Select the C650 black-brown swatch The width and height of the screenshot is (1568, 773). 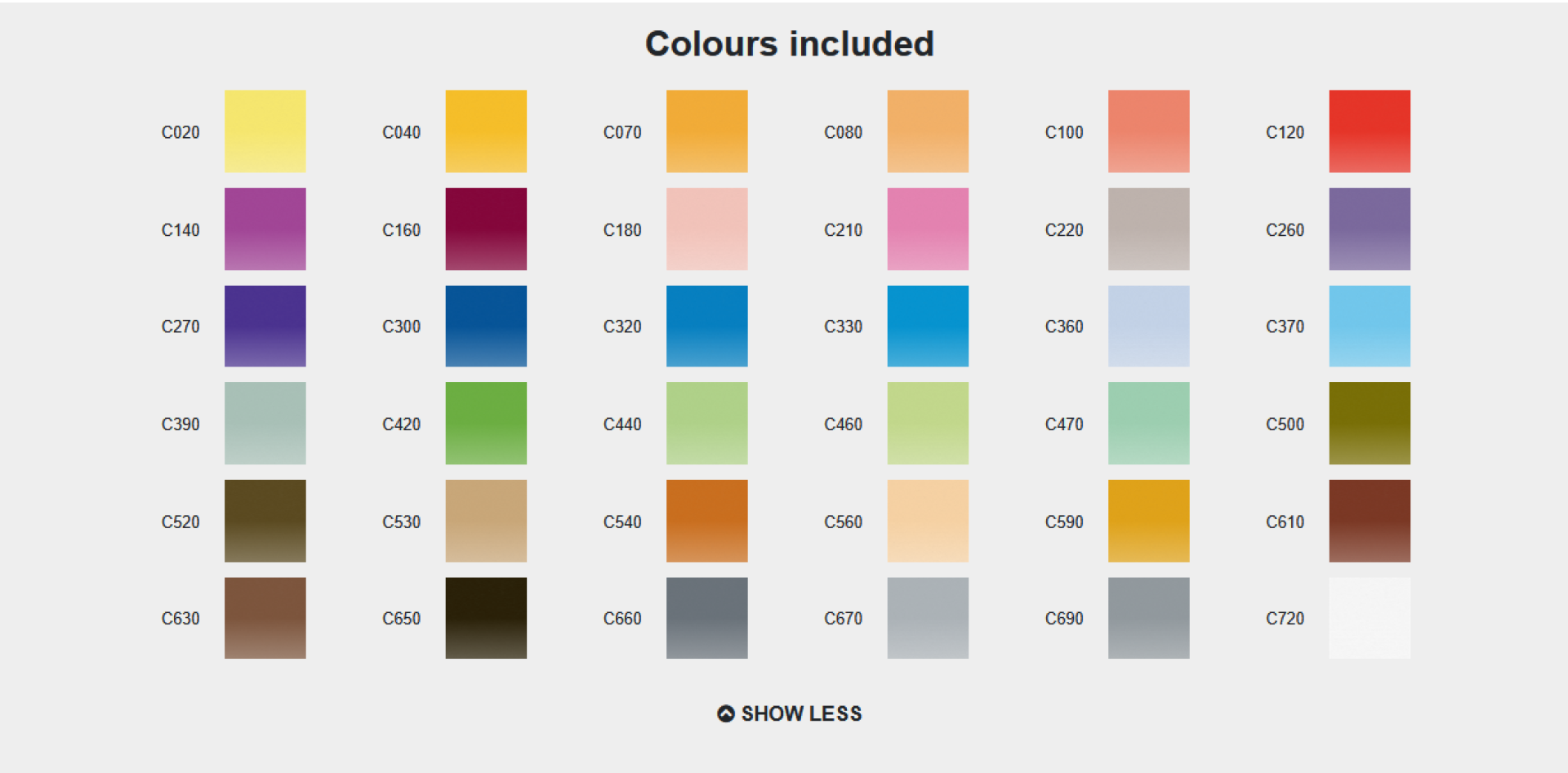[486, 618]
